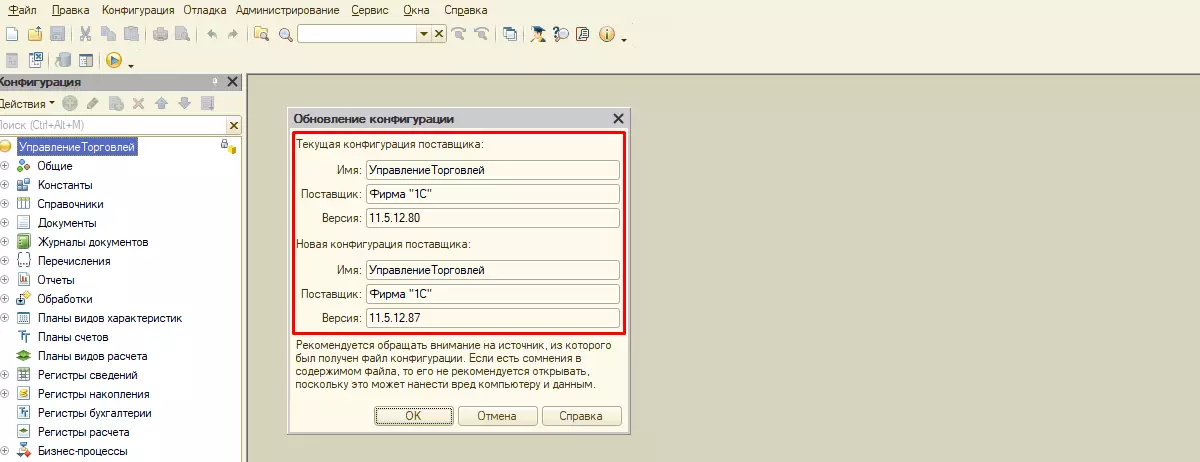This screenshot has height=462, width=1200.
Task: Undo the last action with arrow icon
Action: pos(211,34)
